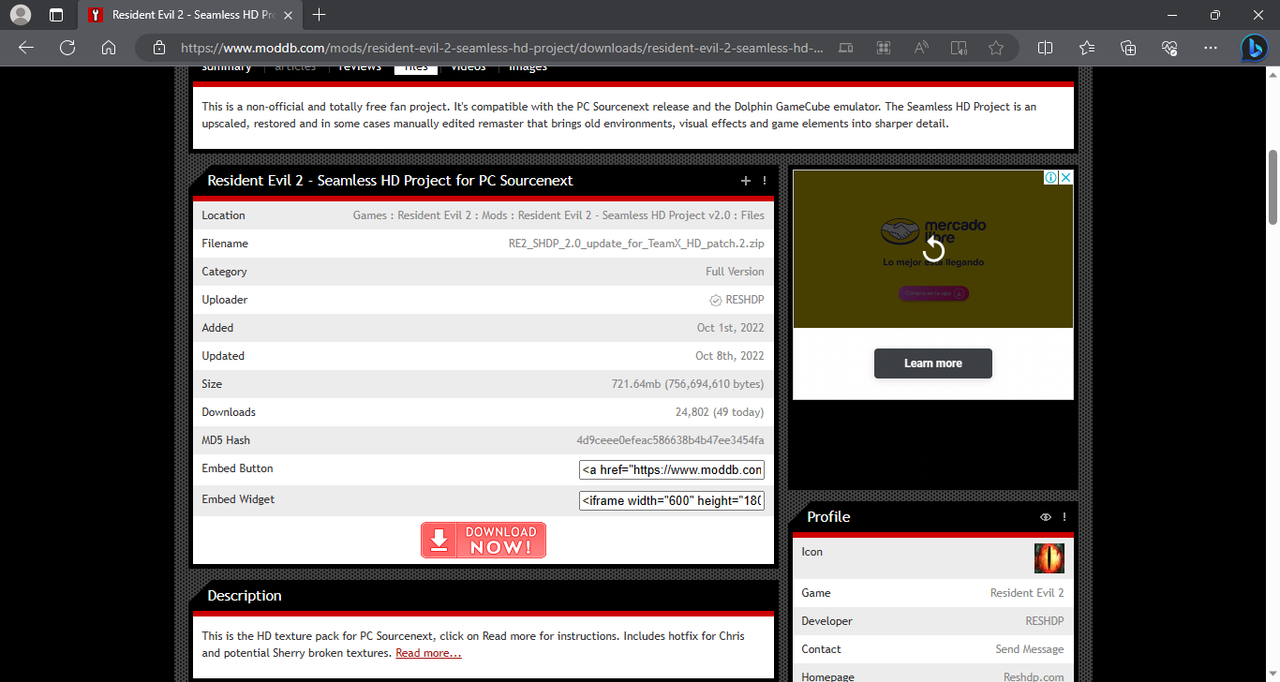The image size is (1280, 682).
Task: Open the Favorites list
Action: pos(1087,47)
